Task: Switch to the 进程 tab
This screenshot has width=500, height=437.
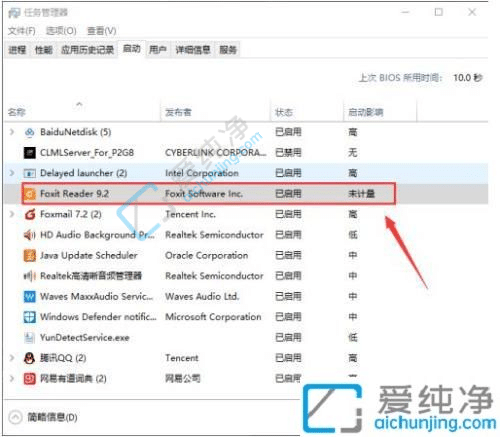Action: click(17, 50)
